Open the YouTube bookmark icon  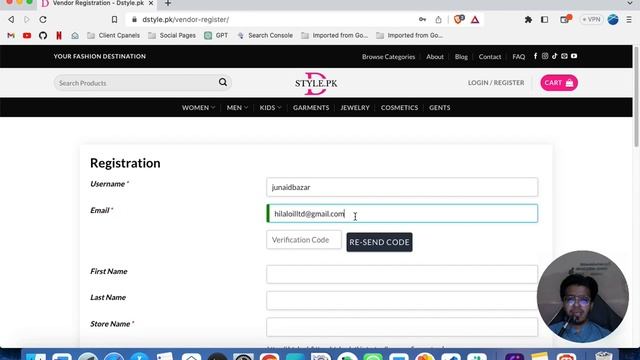(27, 36)
